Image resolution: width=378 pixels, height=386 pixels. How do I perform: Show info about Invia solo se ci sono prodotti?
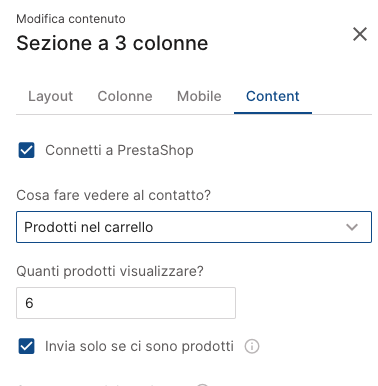[x=252, y=346]
